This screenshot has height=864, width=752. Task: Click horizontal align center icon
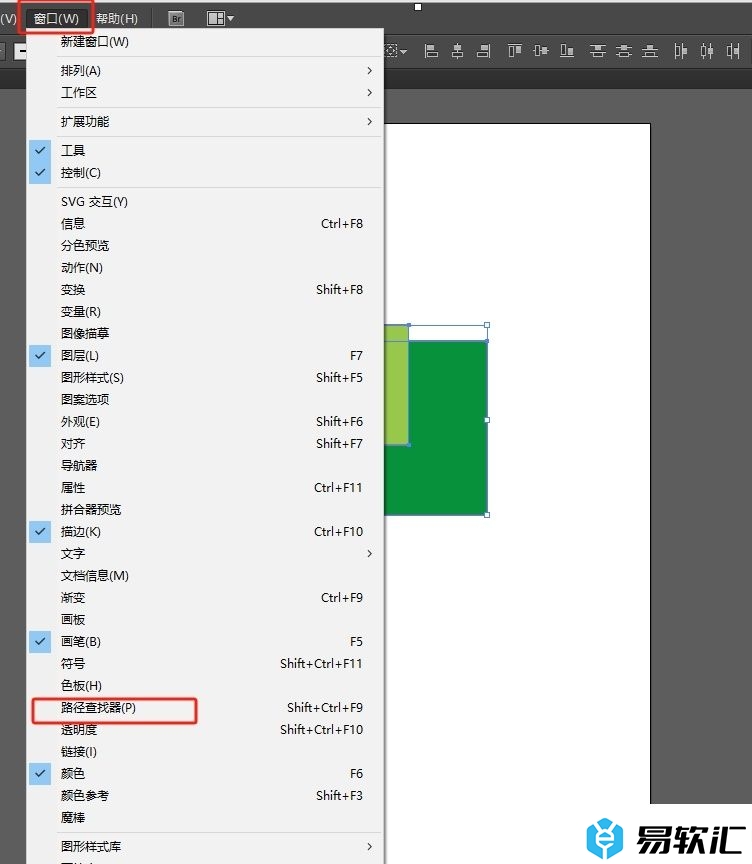[x=457, y=51]
